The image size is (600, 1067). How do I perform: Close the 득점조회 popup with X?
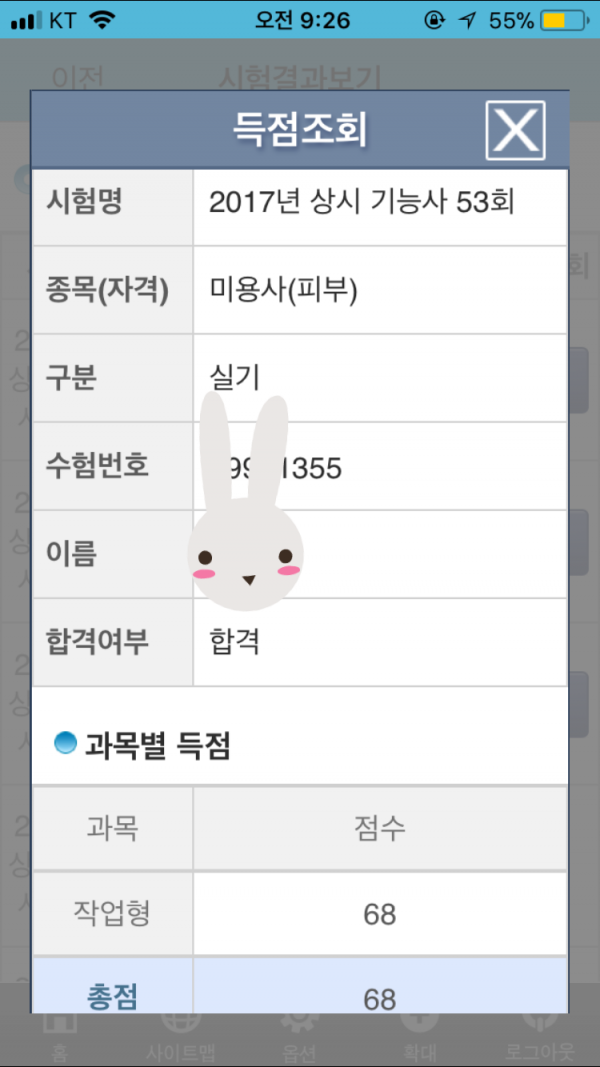coord(515,130)
